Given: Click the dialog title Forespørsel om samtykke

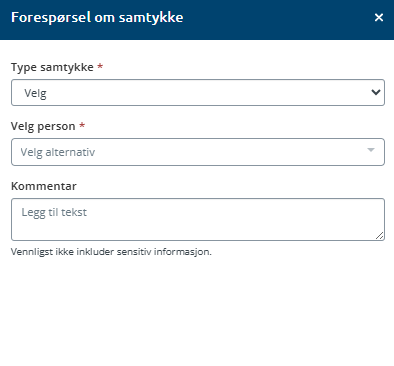Looking at the screenshot, I should [97, 18].
